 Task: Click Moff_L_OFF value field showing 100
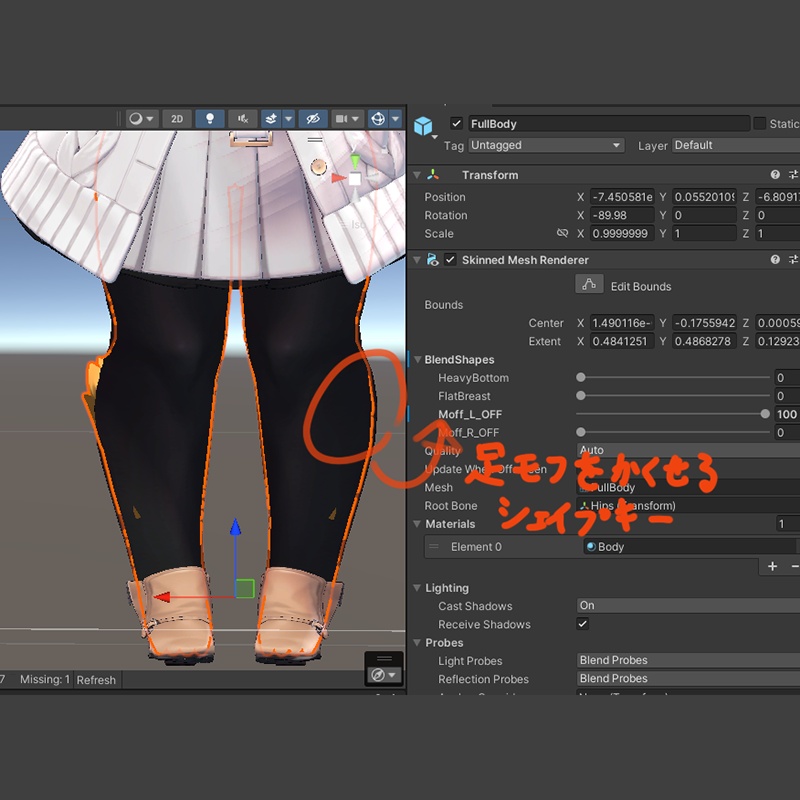point(787,414)
